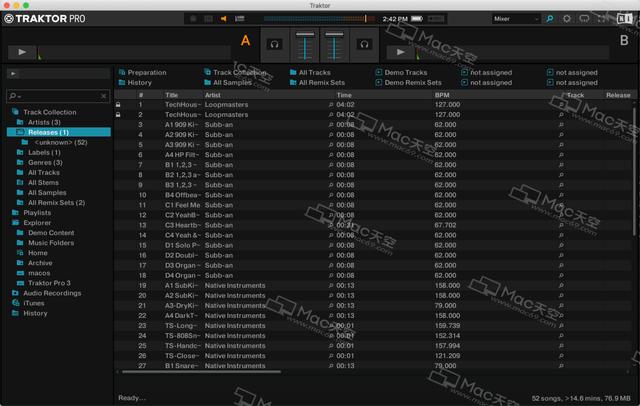Viewport: 640px width, 406px height.
Task: Select deck B focus letter
Action: [x=624, y=40]
